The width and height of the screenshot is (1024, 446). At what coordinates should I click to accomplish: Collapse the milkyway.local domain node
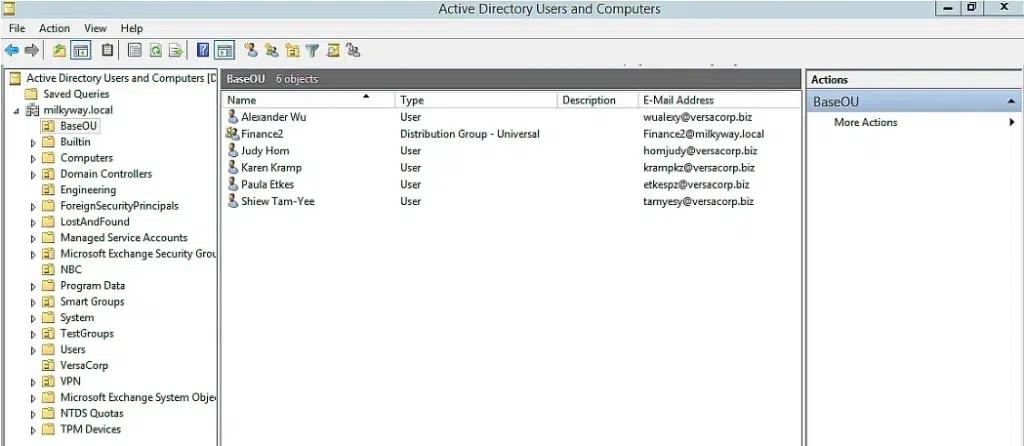coord(16,110)
